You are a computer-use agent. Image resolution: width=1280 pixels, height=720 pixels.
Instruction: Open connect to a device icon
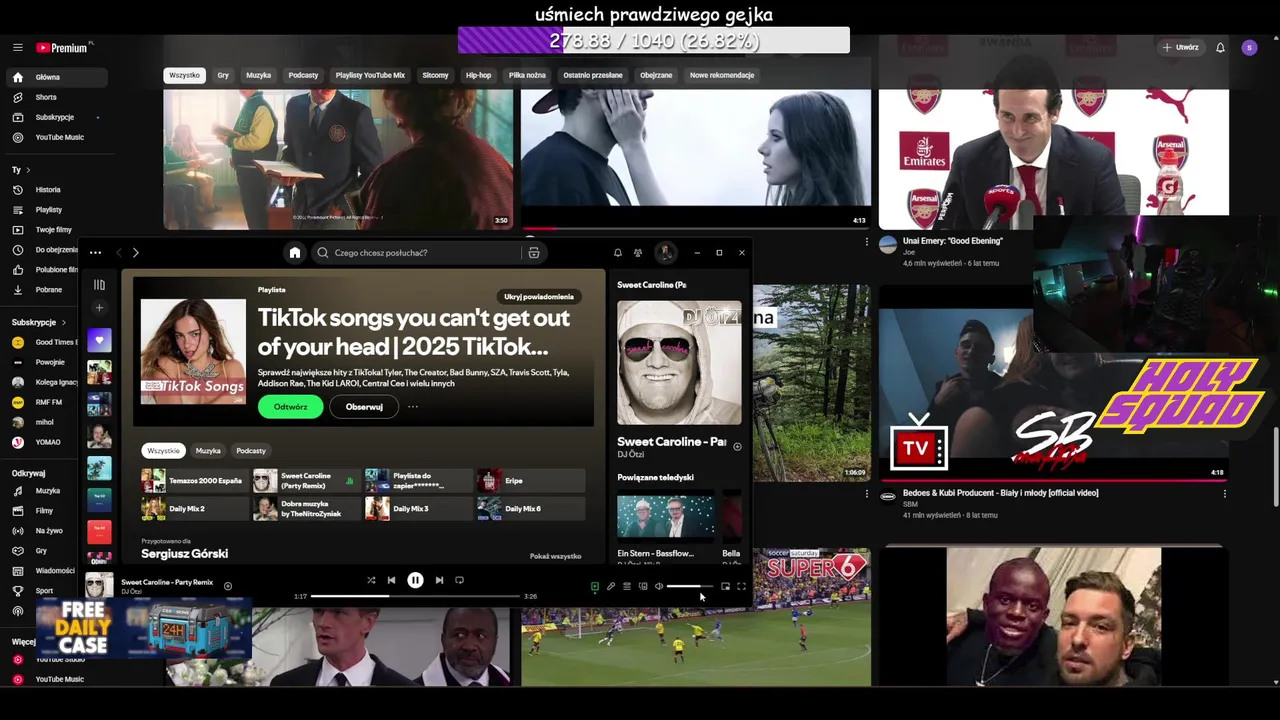tap(643, 587)
